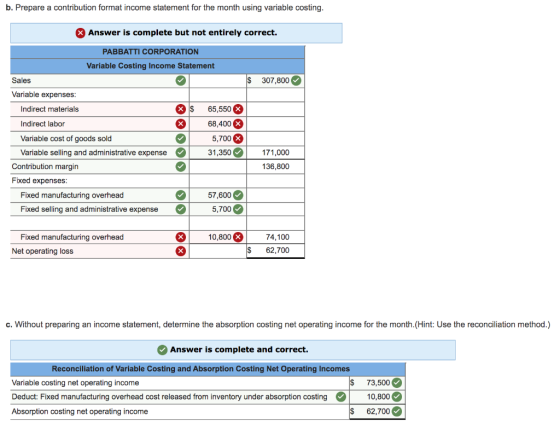The width and height of the screenshot is (560, 428).
Task: Click red X next to 10,800 fixed overhead
Action: [238, 237]
